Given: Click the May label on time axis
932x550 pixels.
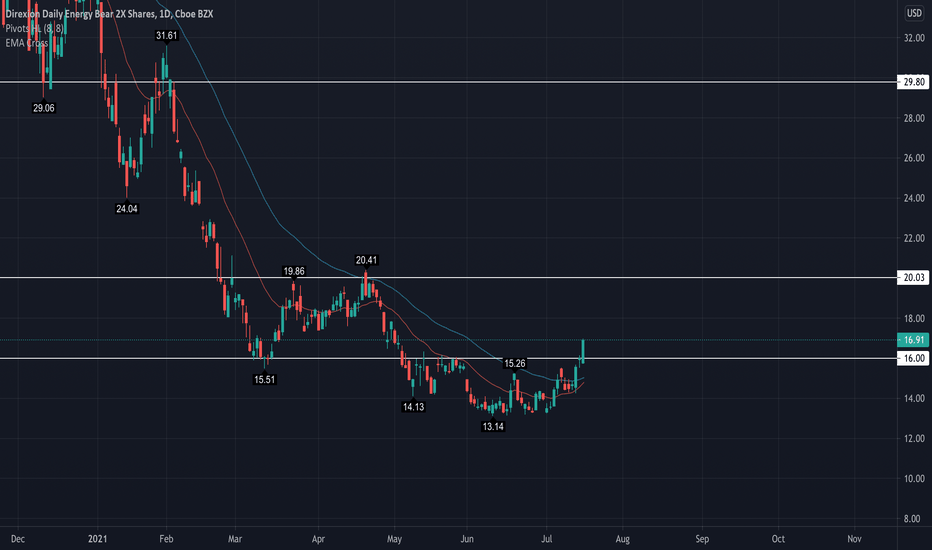Looking at the screenshot, I should point(394,539).
